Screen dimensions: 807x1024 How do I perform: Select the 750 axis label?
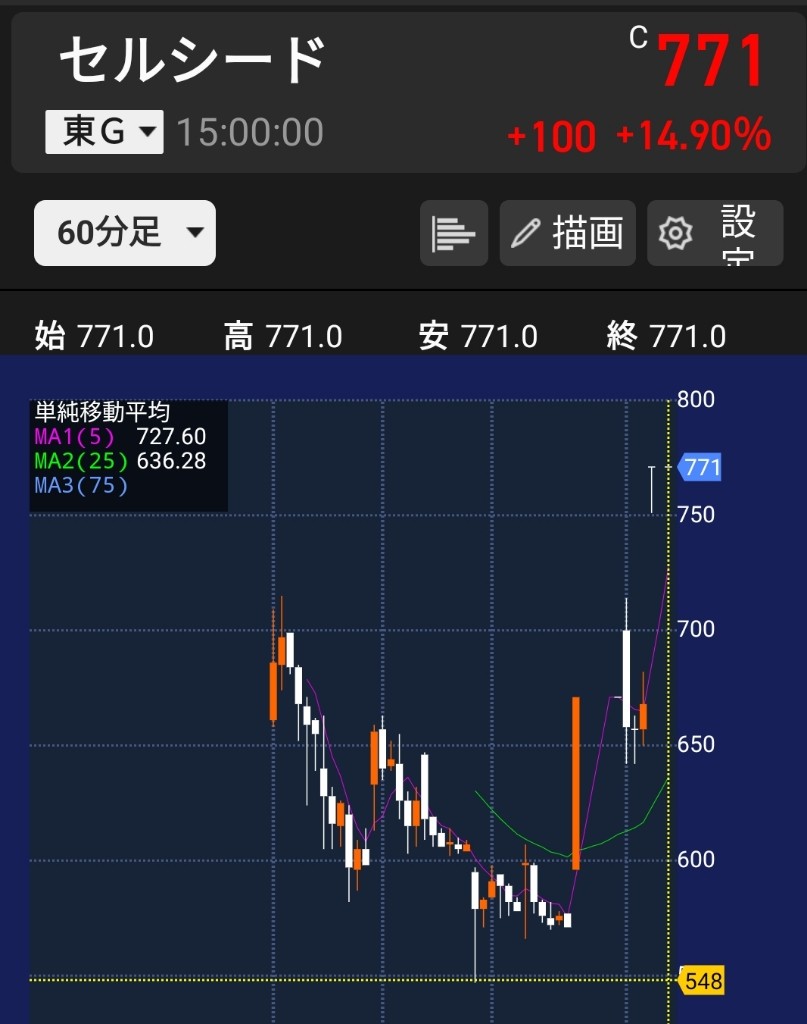[x=696, y=515]
